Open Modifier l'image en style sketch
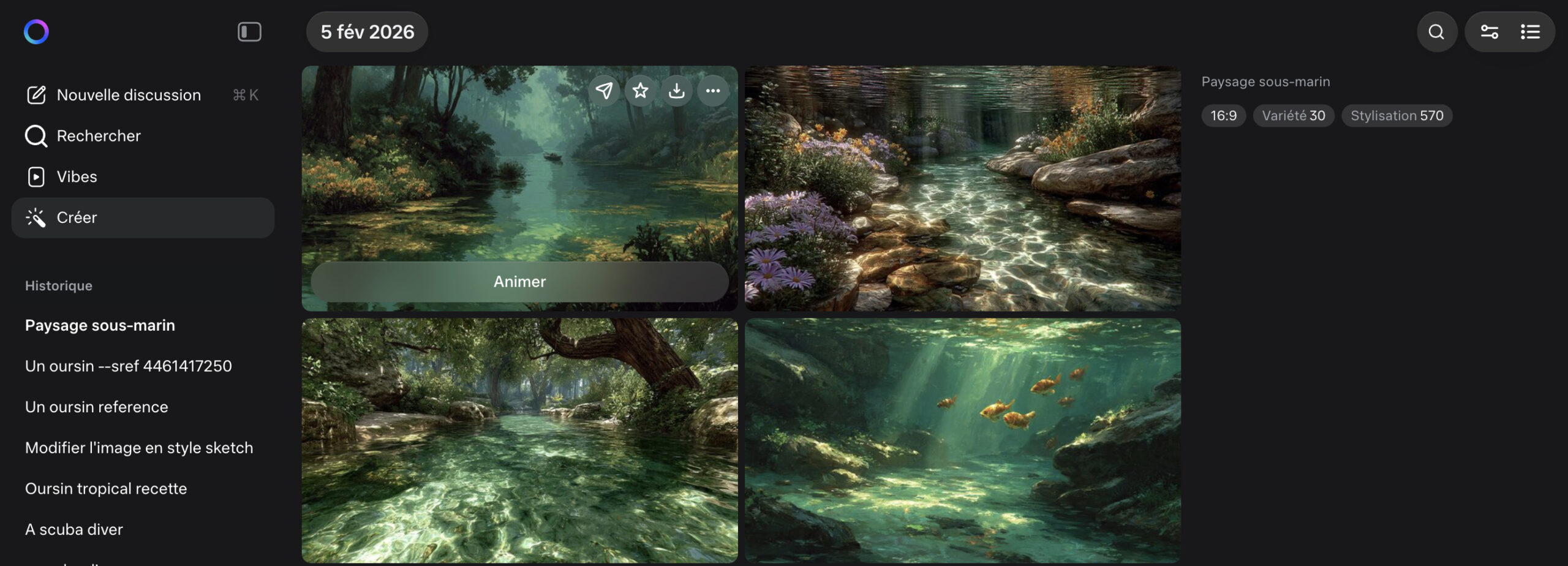This screenshot has width=1568, height=566. [x=139, y=448]
